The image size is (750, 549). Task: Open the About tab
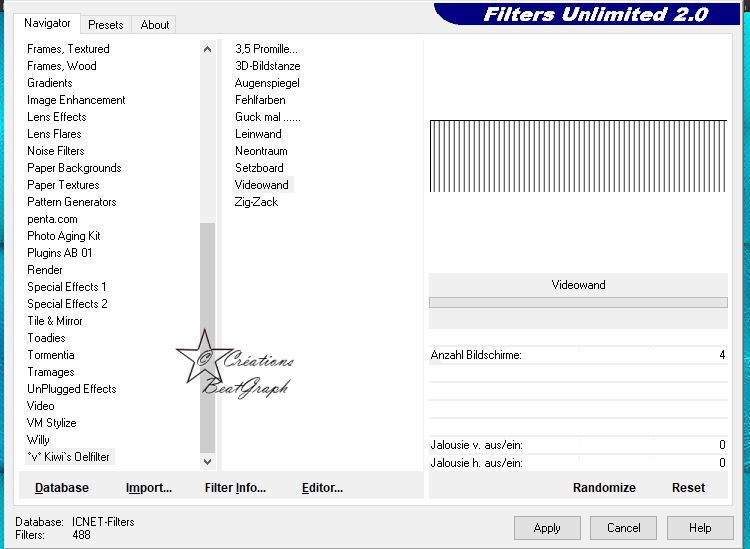pyautogui.click(x=154, y=25)
